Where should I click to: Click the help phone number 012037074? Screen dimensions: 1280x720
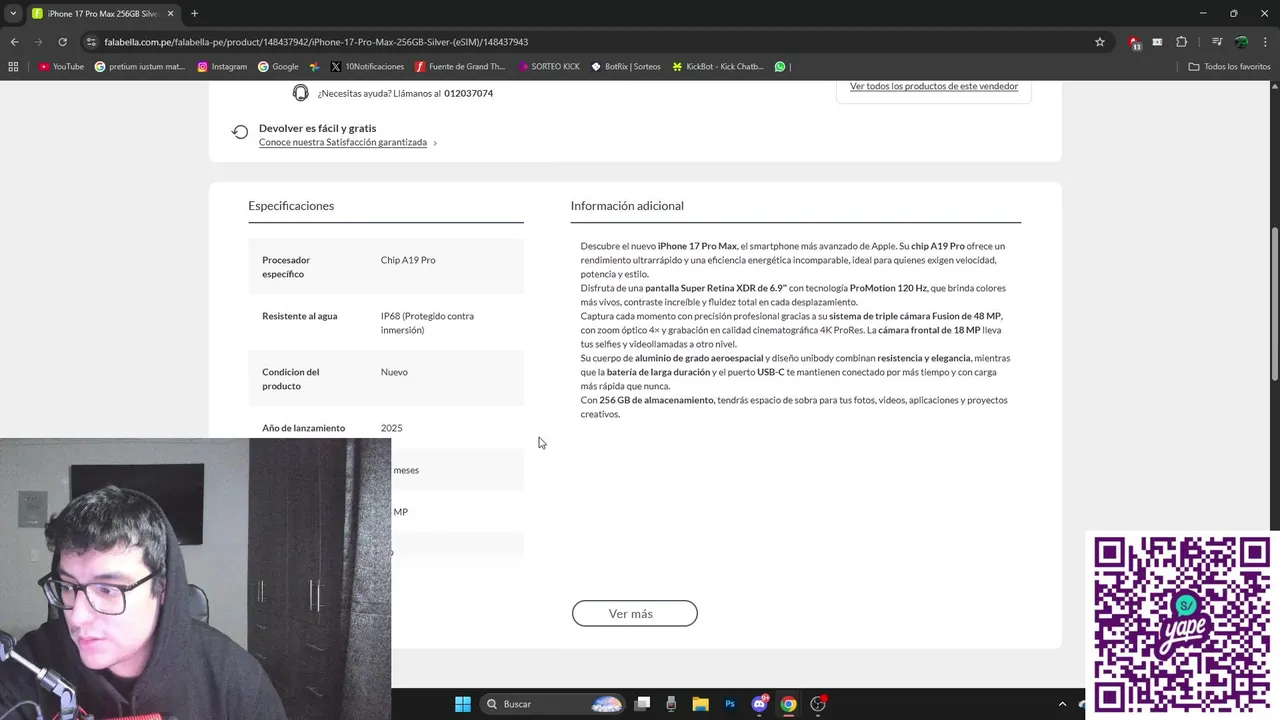tap(468, 93)
